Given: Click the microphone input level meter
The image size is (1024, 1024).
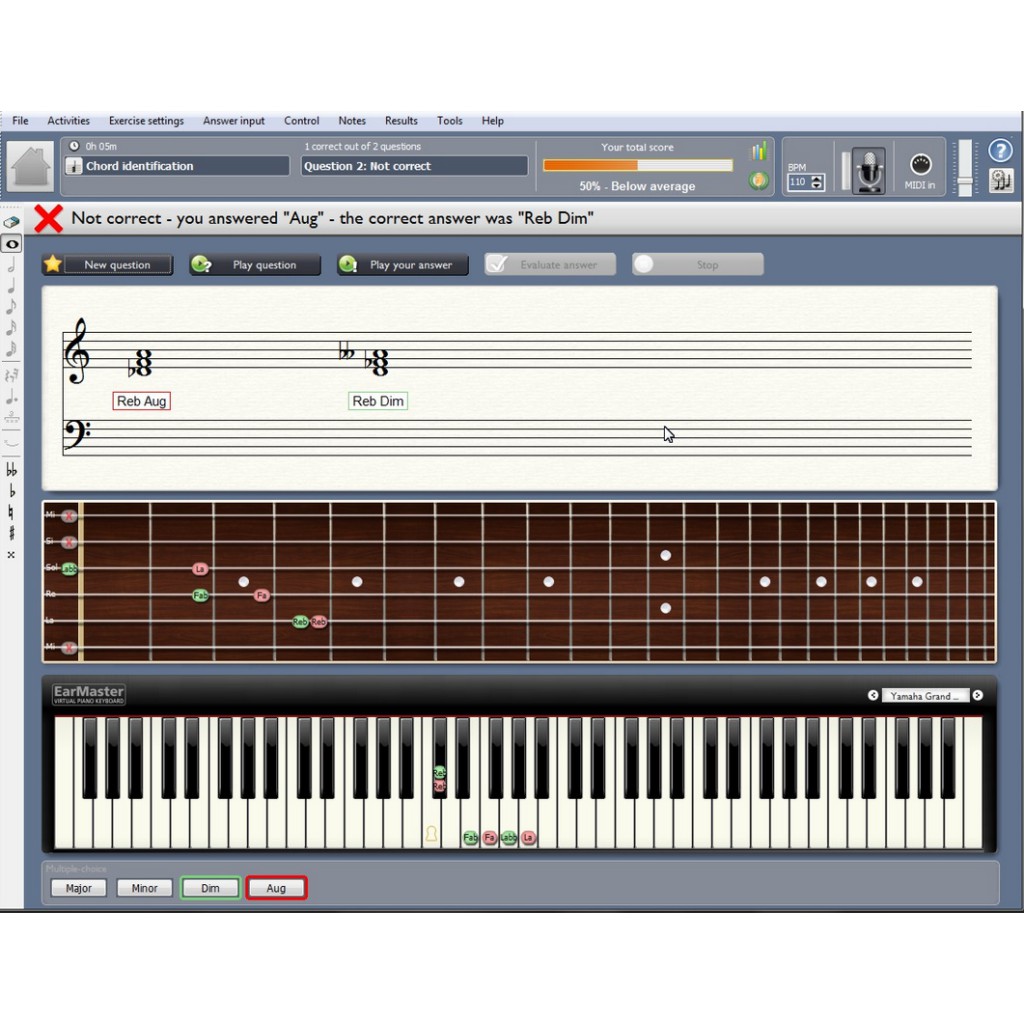Looking at the screenshot, I should (846, 171).
